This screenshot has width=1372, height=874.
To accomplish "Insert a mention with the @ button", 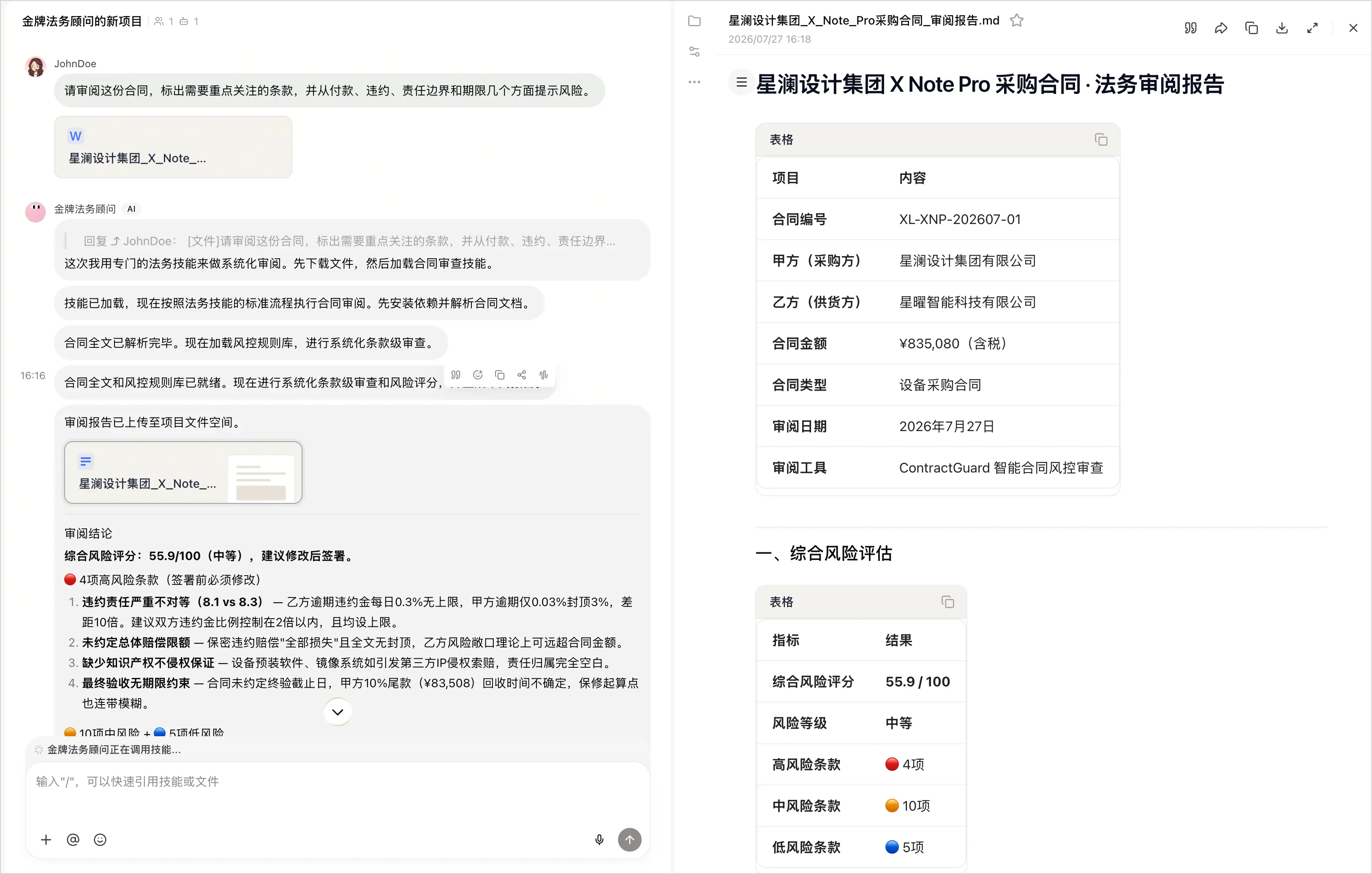I will point(73,839).
